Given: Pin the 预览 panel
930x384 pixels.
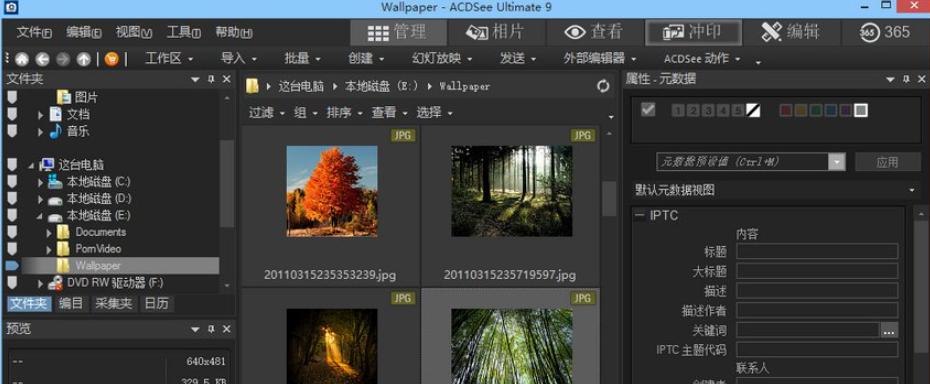Looking at the screenshot, I should pyautogui.click(x=211, y=329).
